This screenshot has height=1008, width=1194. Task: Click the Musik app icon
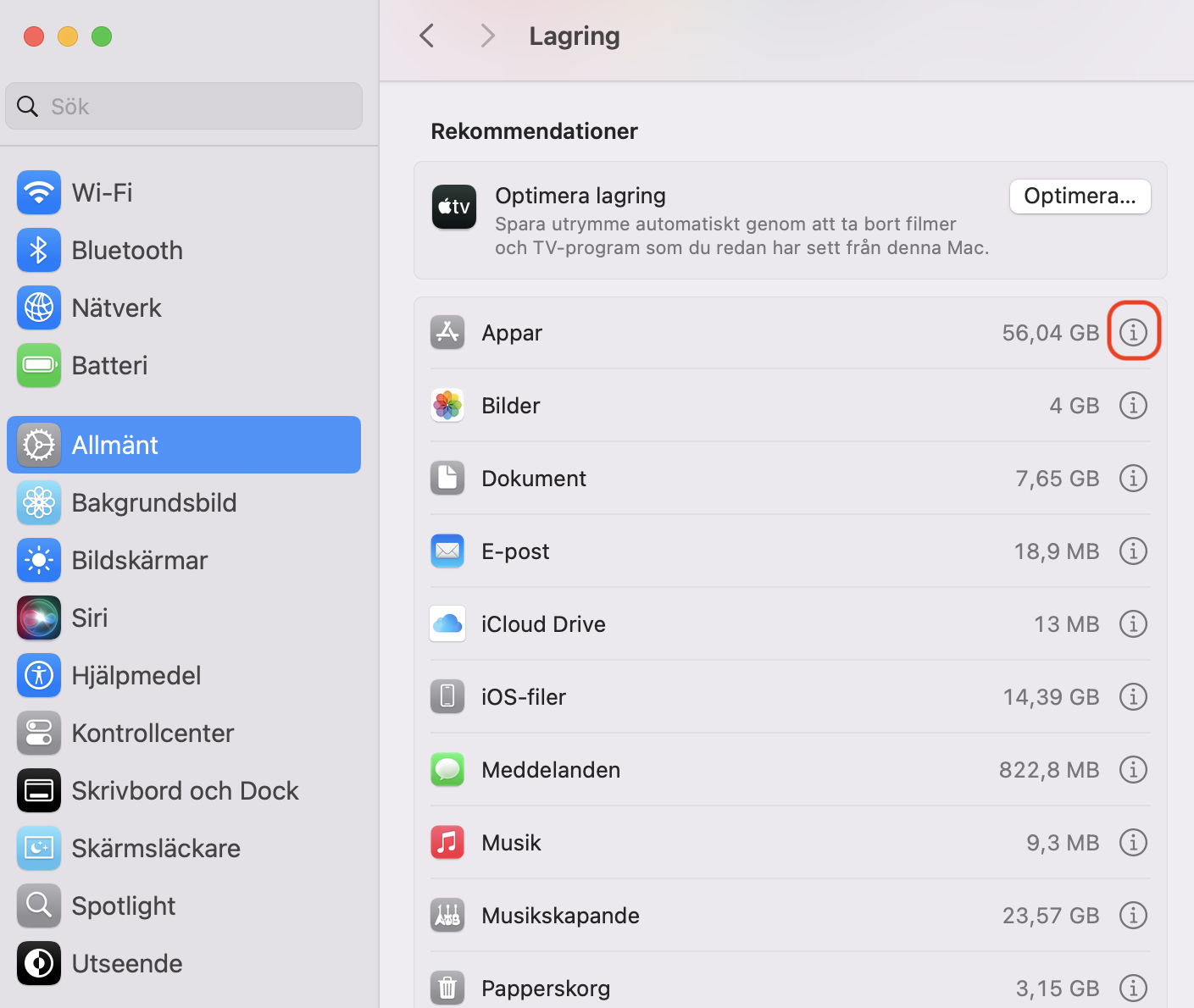click(x=447, y=843)
